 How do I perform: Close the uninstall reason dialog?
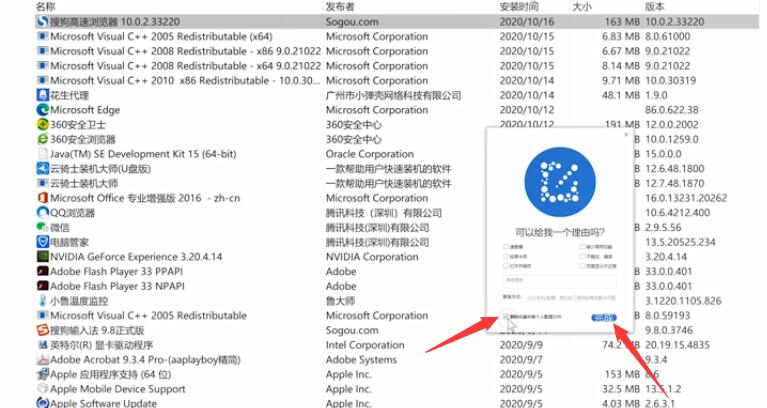[x=626, y=135]
